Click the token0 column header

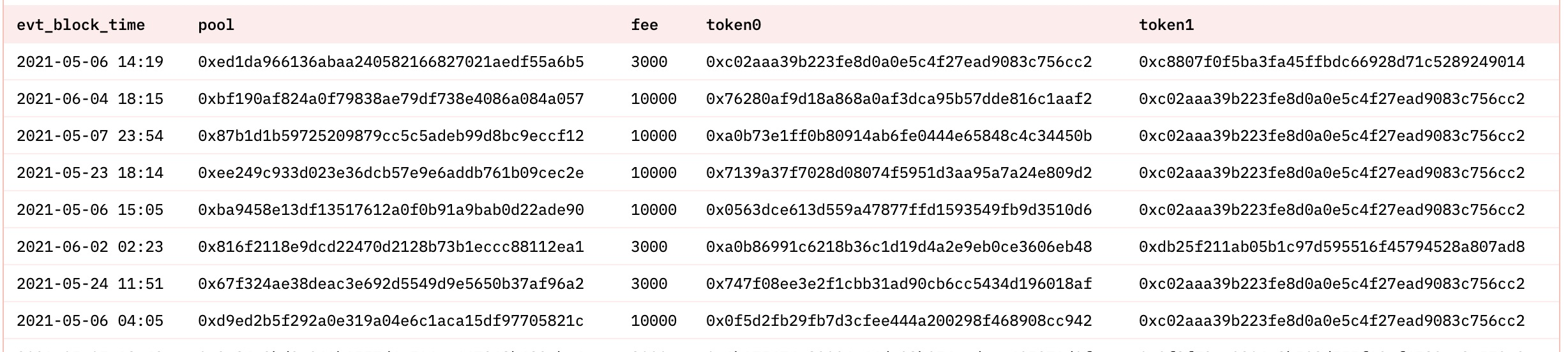[x=734, y=25]
